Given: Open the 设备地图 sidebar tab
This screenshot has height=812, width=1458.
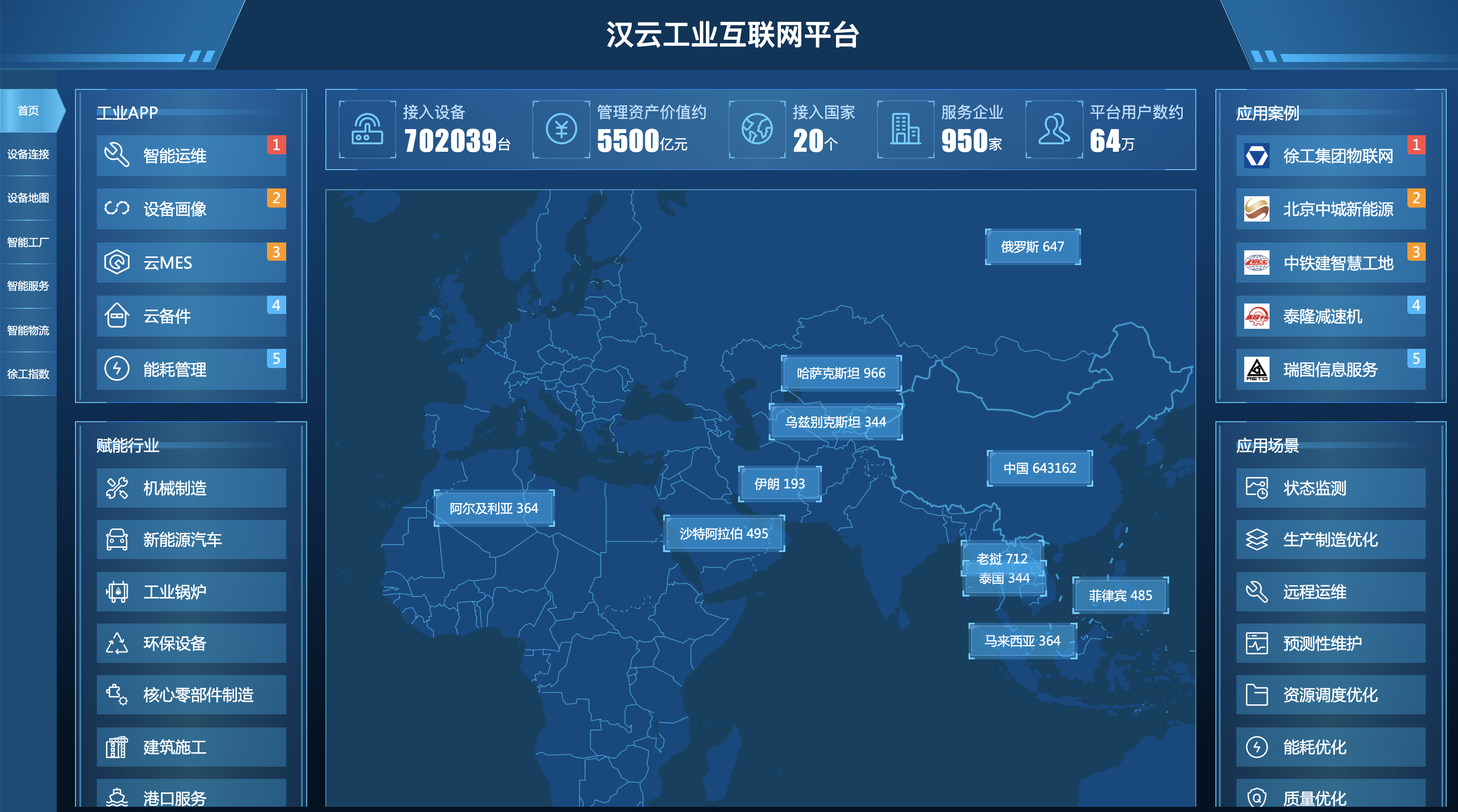Looking at the screenshot, I should click(x=28, y=198).
